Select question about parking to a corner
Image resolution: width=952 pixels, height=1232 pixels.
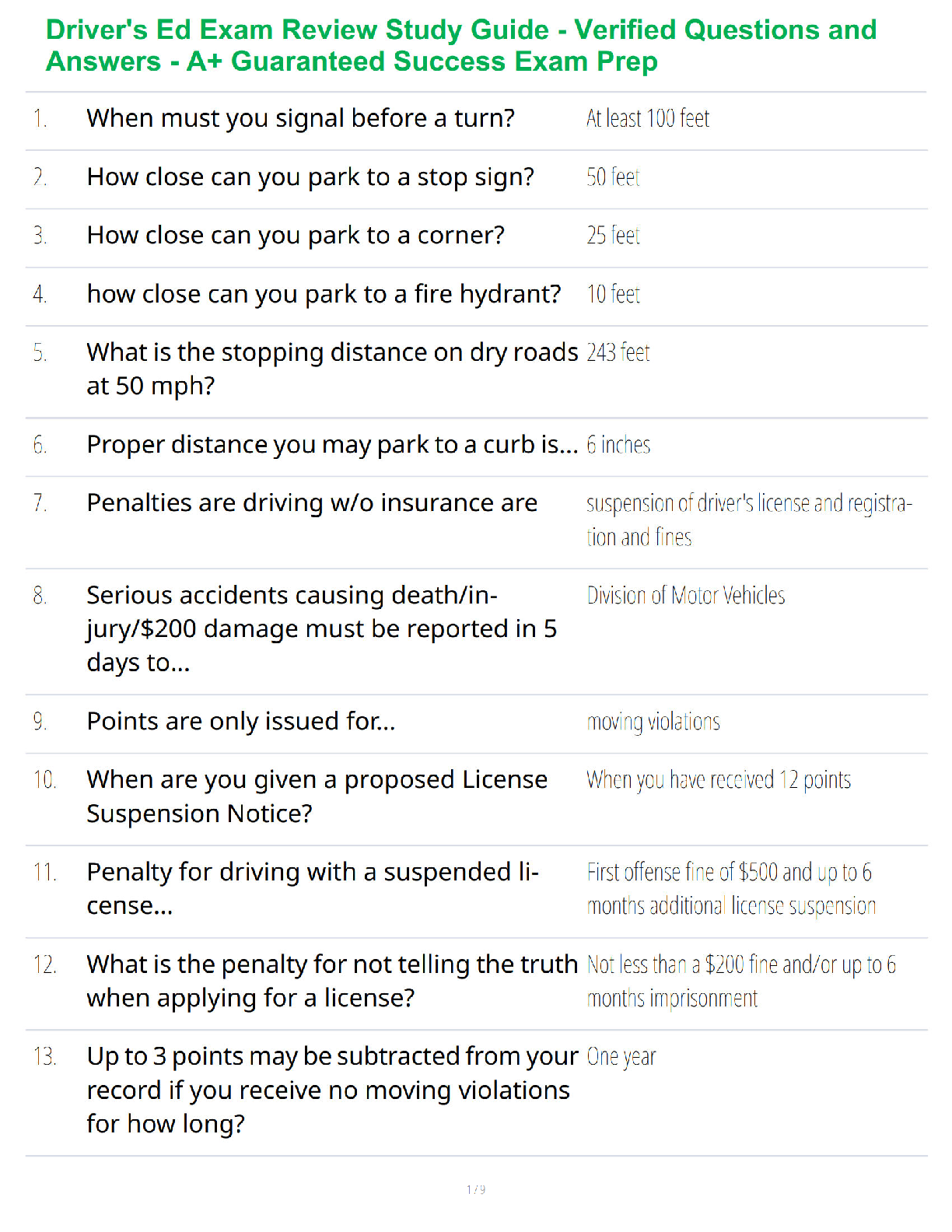(x=296, y=236)
